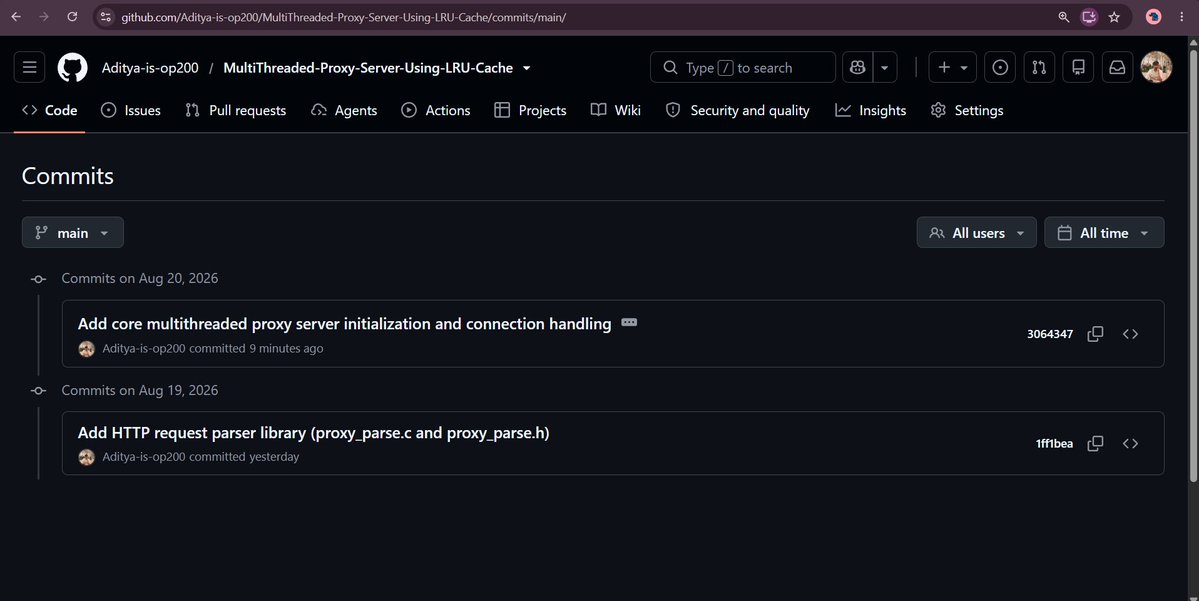The height and width of the screenshot is (601, 1199).
Task: Expand the repository name dropdown caret
Action: [x=527, y=67]
